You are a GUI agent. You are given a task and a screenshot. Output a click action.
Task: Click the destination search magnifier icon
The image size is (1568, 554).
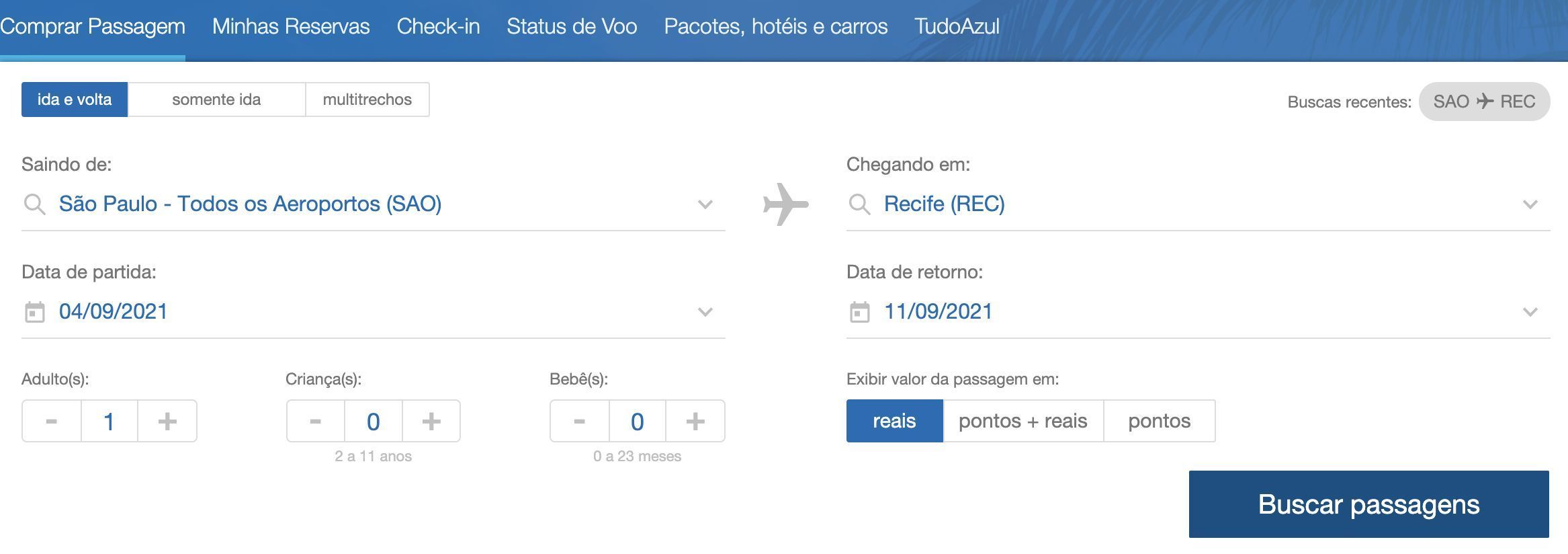coord(859,204)
